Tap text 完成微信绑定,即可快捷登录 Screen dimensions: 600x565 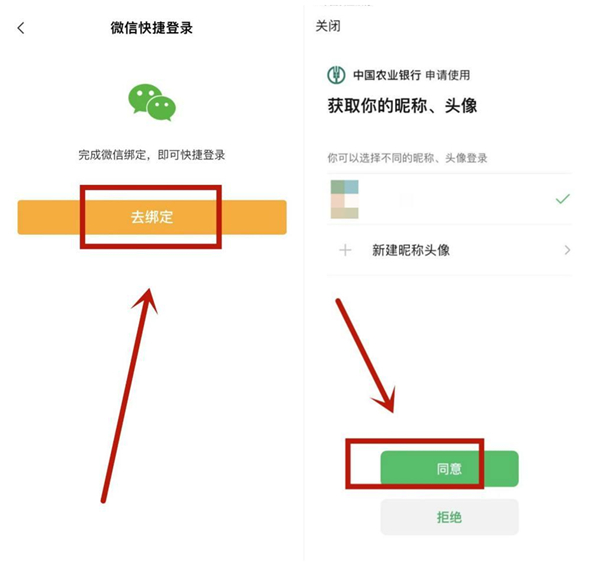point(152,155)
